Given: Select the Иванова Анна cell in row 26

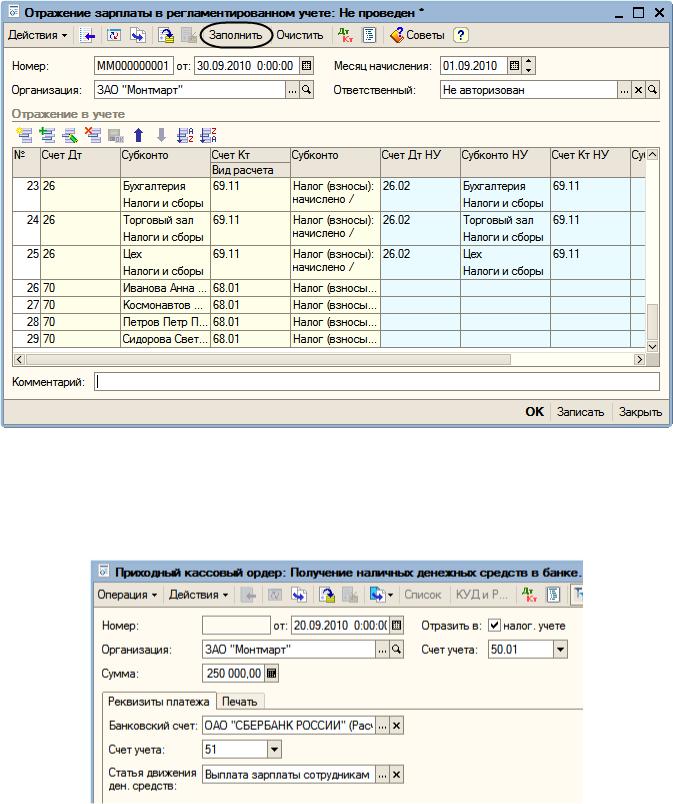Looking at the screenshot, I should [165, 288].
